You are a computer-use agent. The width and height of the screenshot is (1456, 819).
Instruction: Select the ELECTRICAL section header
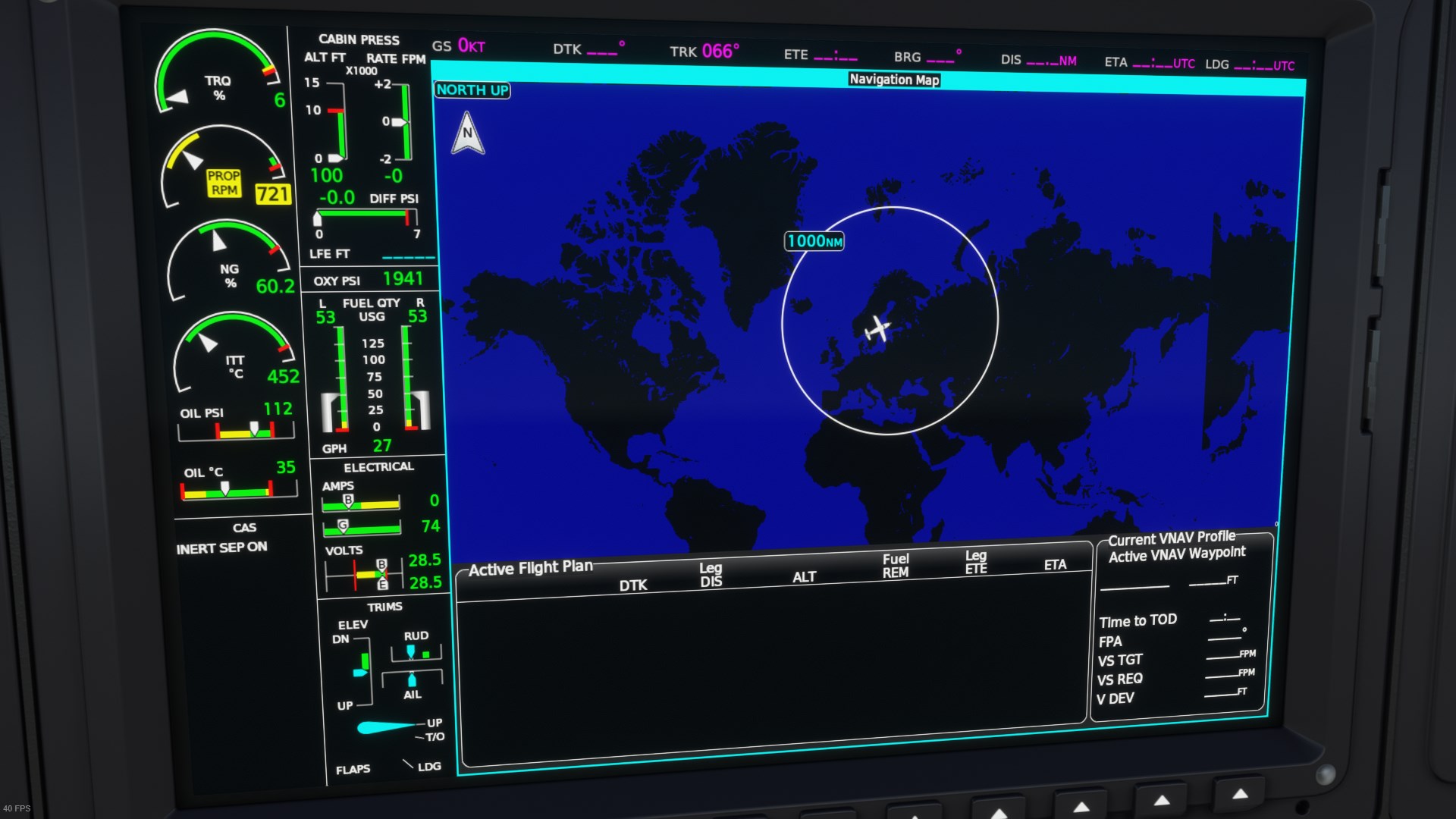click(378, 467)
